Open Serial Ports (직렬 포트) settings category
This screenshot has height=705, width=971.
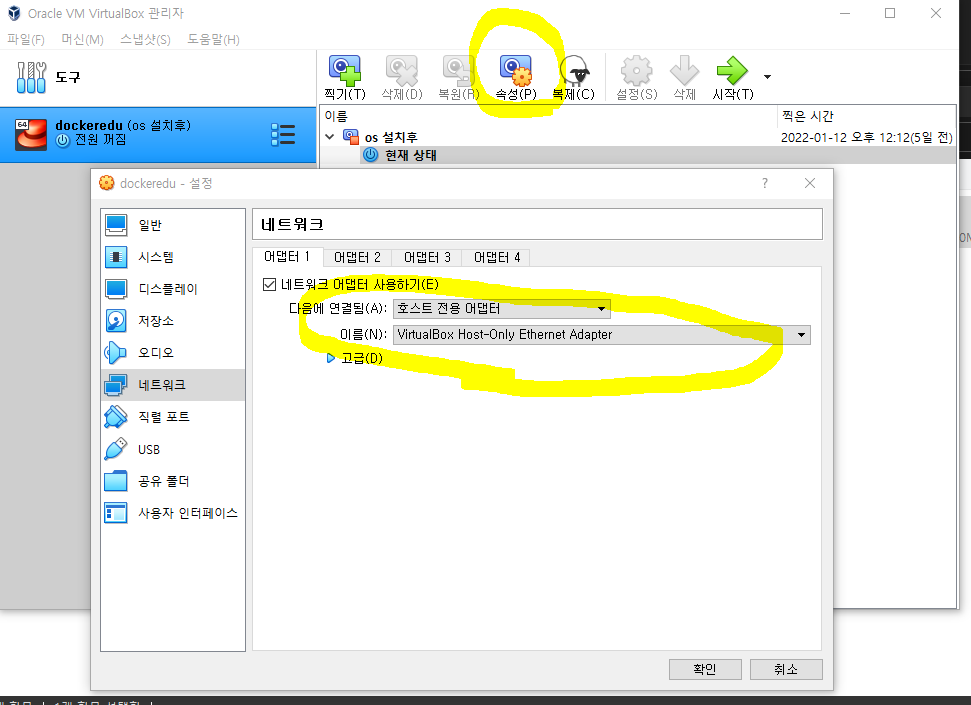point(173,417)
